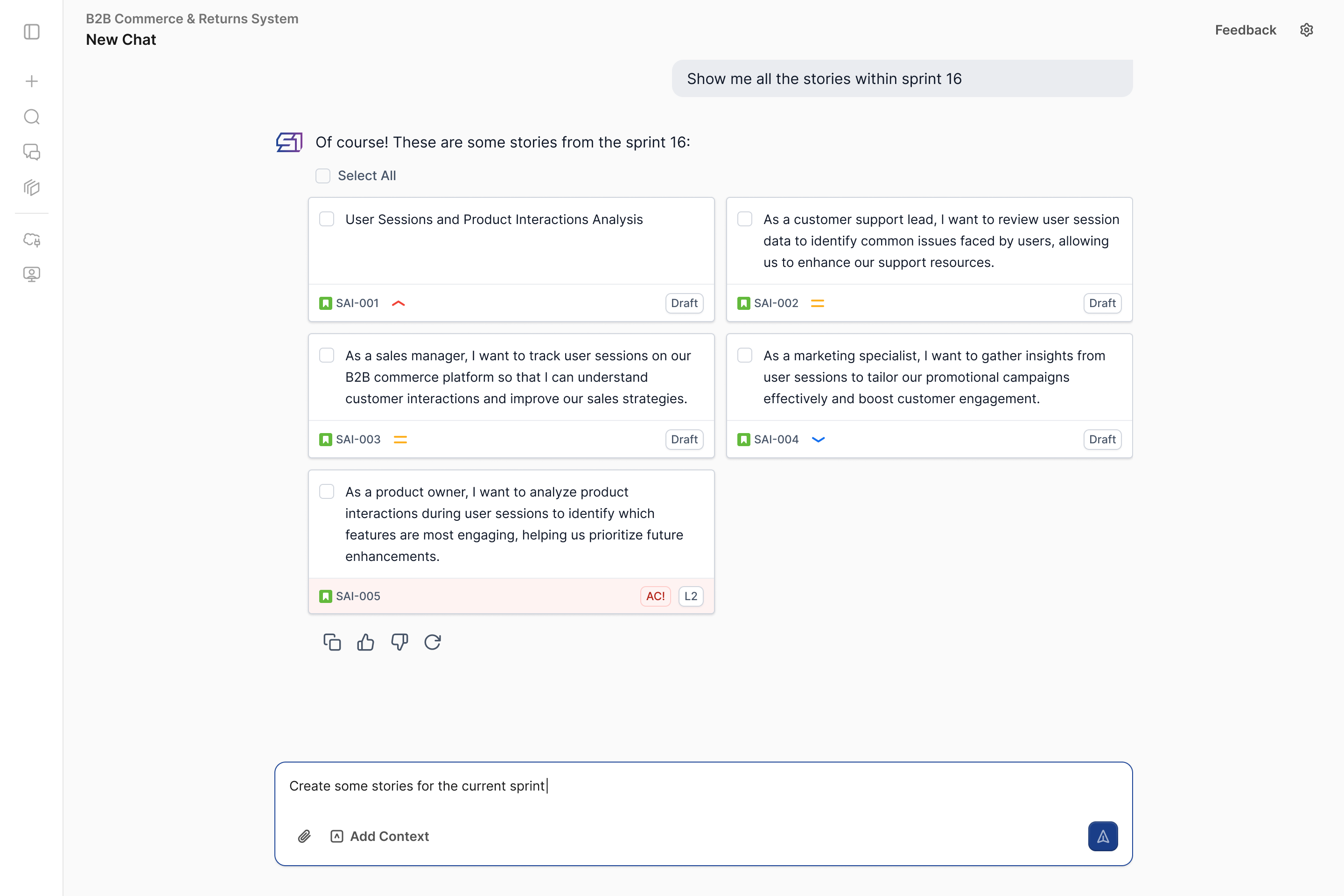
Task: Click low priority icon on SAI-004
Action: (x=818, y=440)
